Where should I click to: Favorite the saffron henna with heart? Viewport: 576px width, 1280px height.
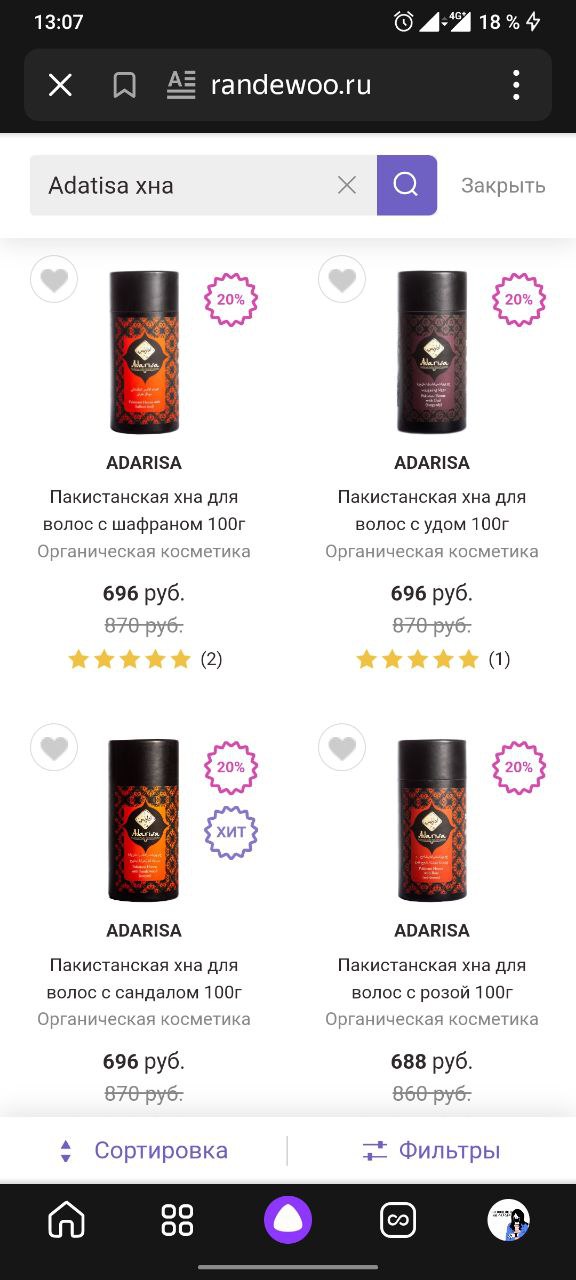(x=54, y=280)
